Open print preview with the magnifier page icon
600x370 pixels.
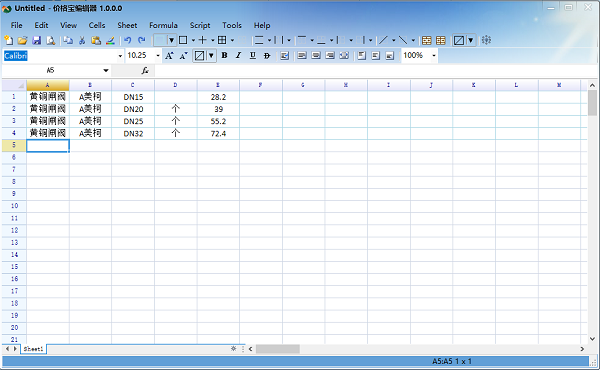tap(51, 40)
